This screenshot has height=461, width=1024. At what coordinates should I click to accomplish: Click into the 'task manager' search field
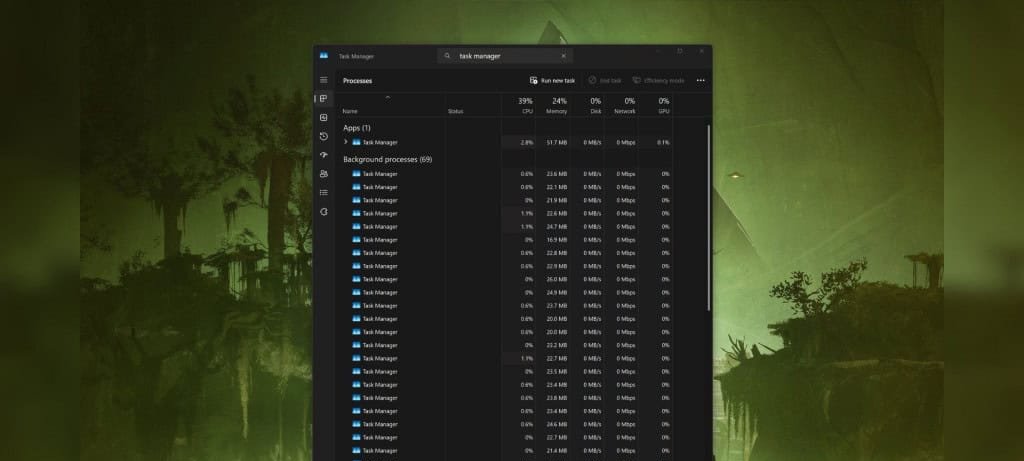506,56
